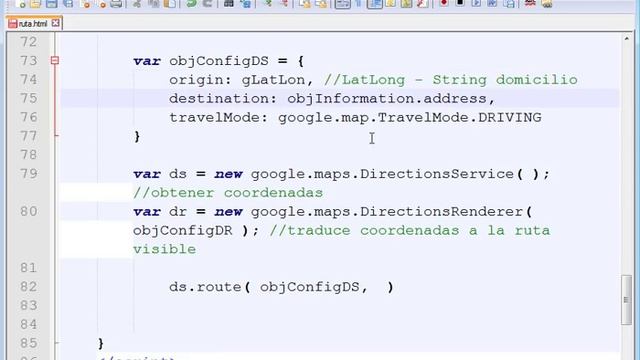Click the Save recorded macro icon
Screen dimensions: 640x360
coord(509,4)
